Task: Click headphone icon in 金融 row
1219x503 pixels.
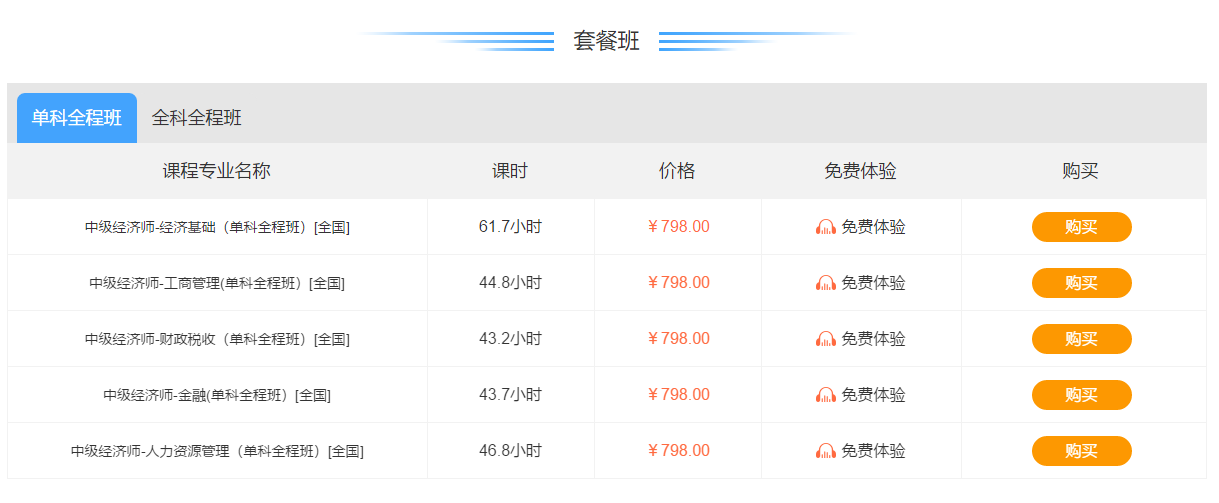Action: (826, 395)
